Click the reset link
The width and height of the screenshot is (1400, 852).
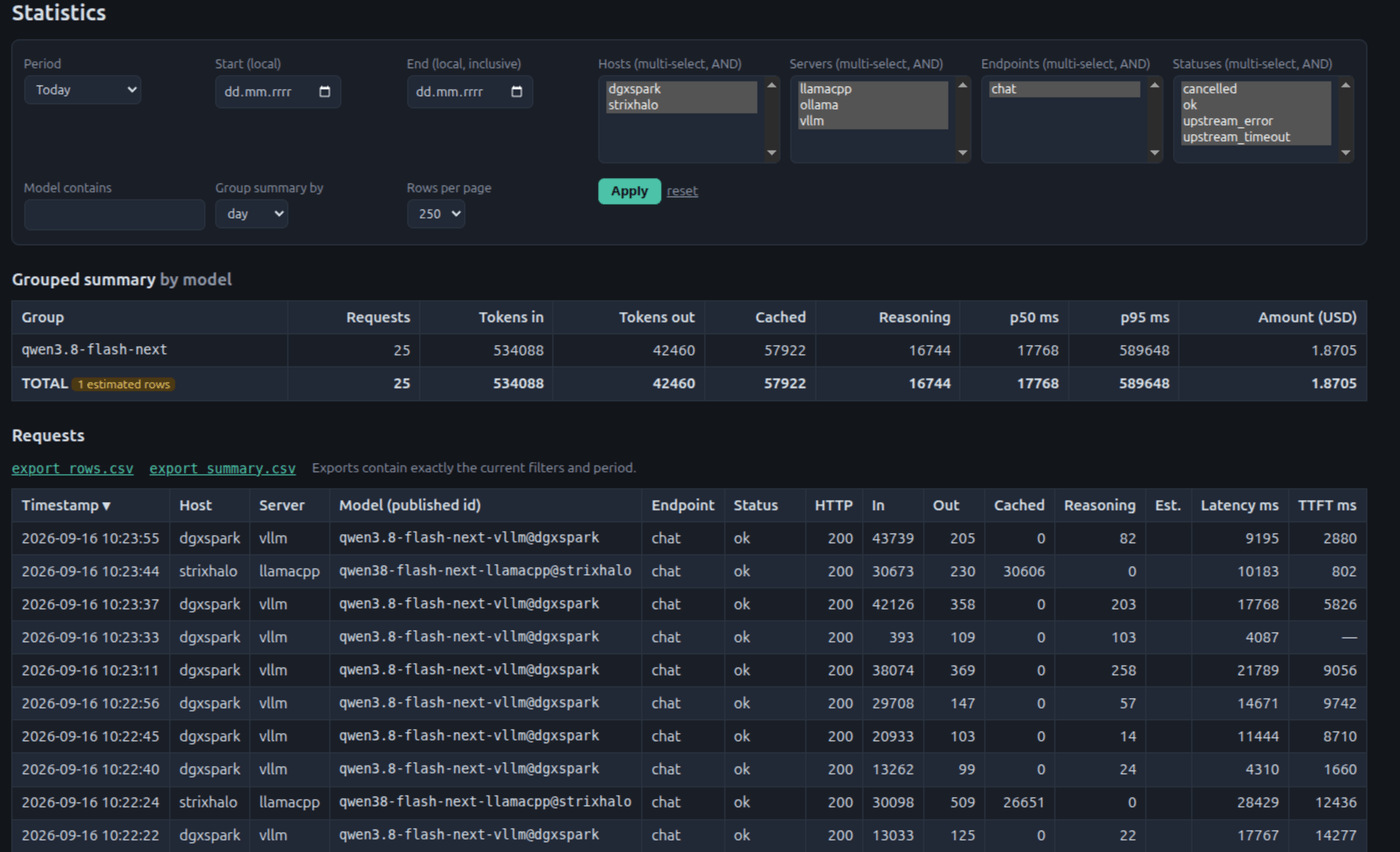(682, 191)
